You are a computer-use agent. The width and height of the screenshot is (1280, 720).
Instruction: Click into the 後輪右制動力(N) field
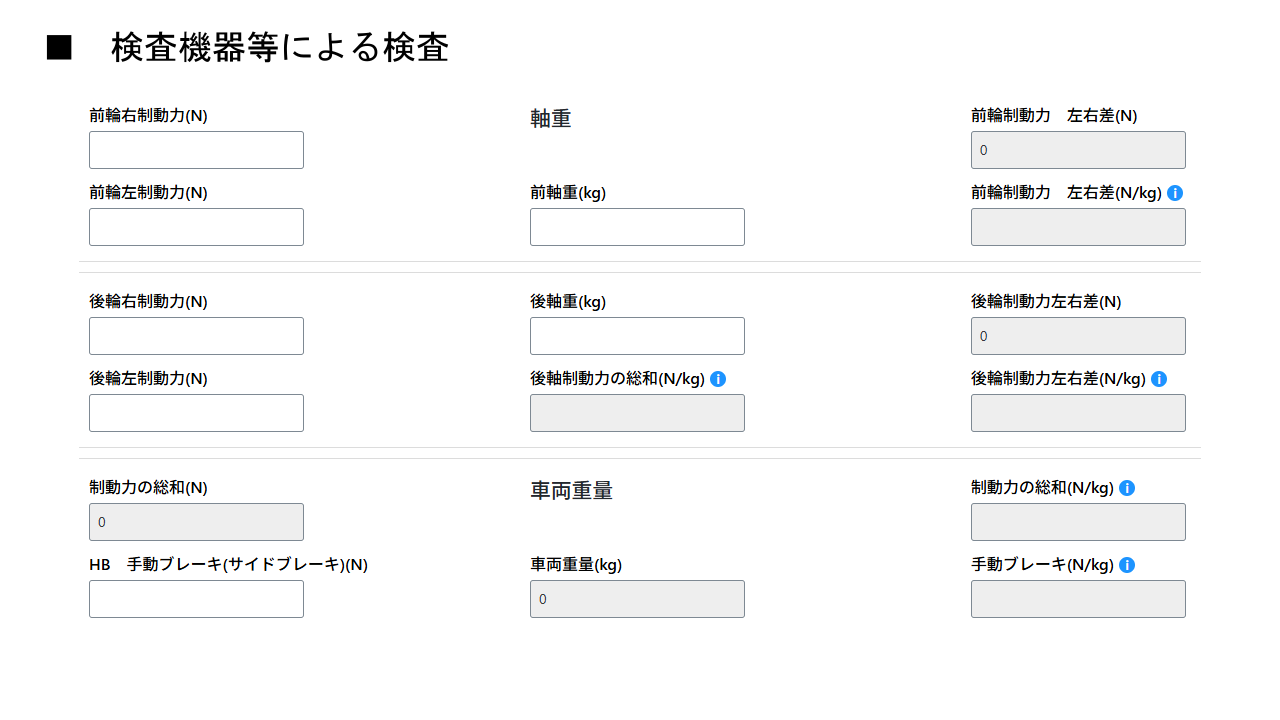[x=196, y=336]
